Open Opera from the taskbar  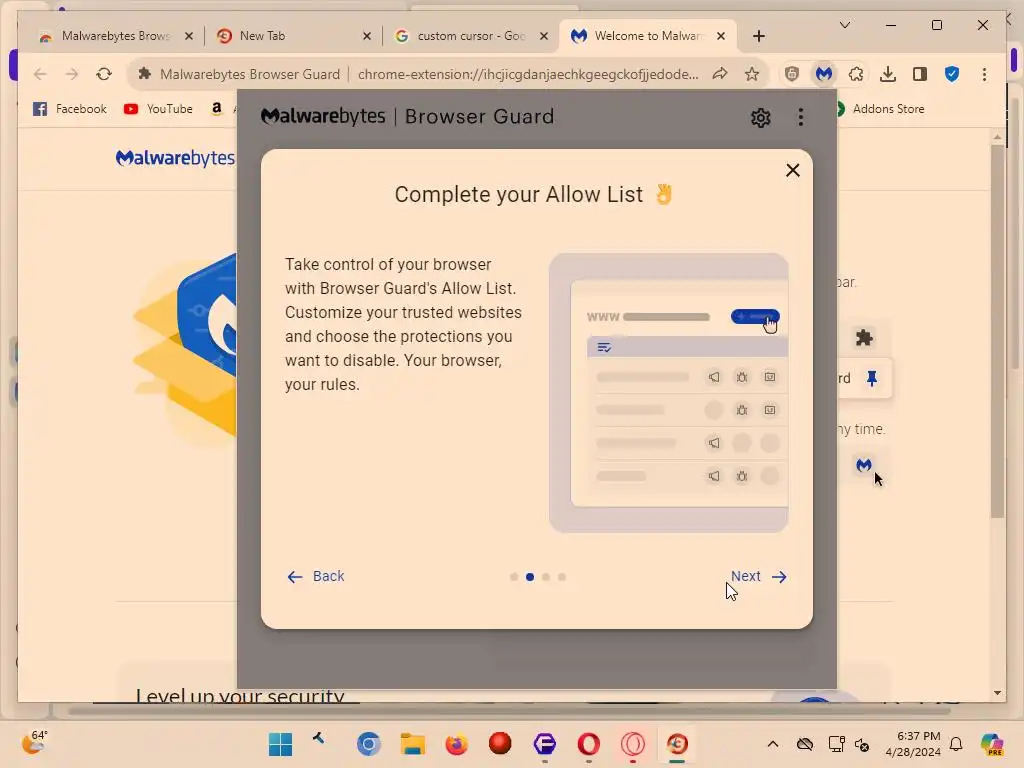588,744
